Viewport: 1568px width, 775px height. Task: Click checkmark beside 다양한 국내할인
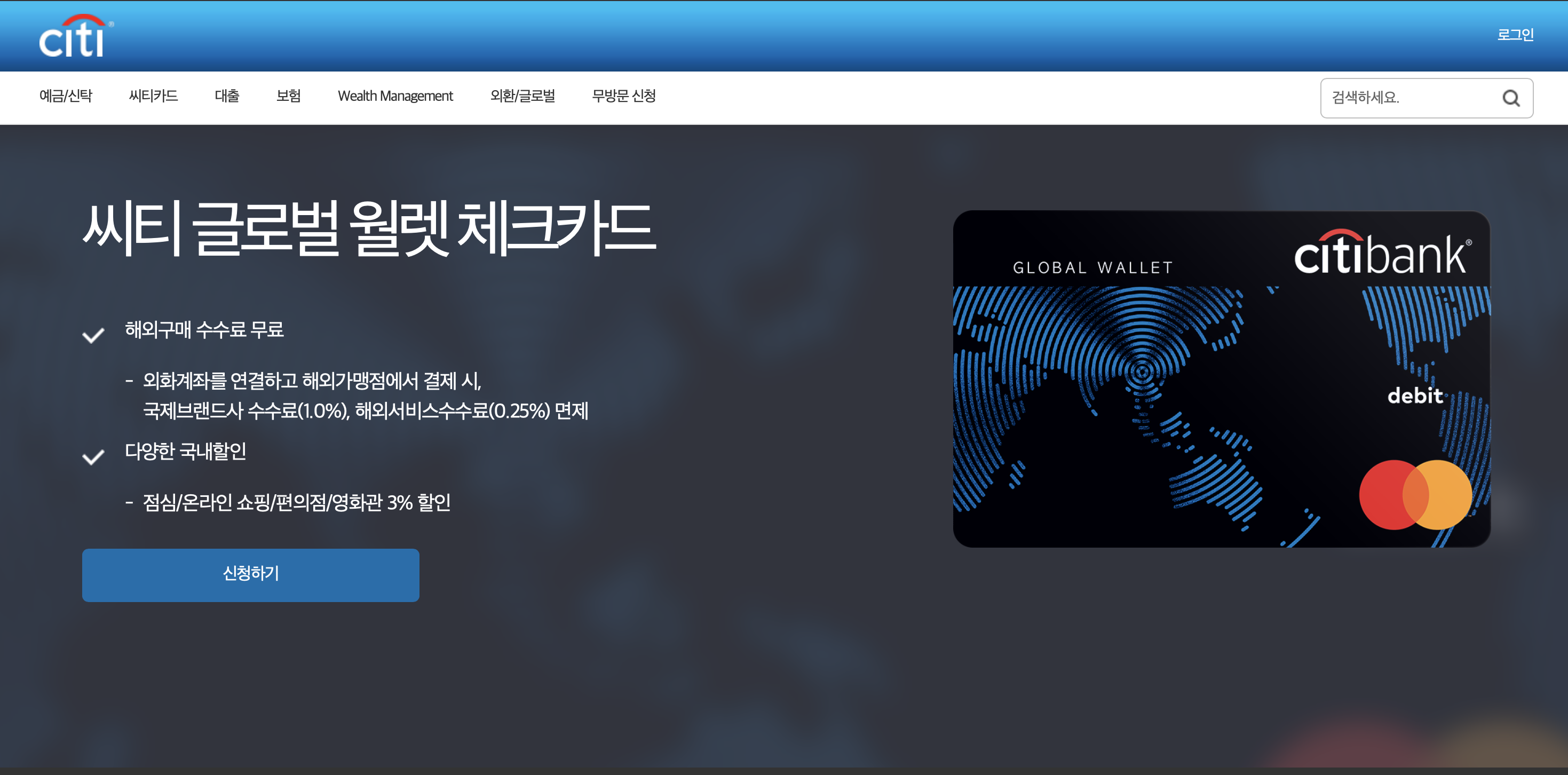[x=93, y=456]
